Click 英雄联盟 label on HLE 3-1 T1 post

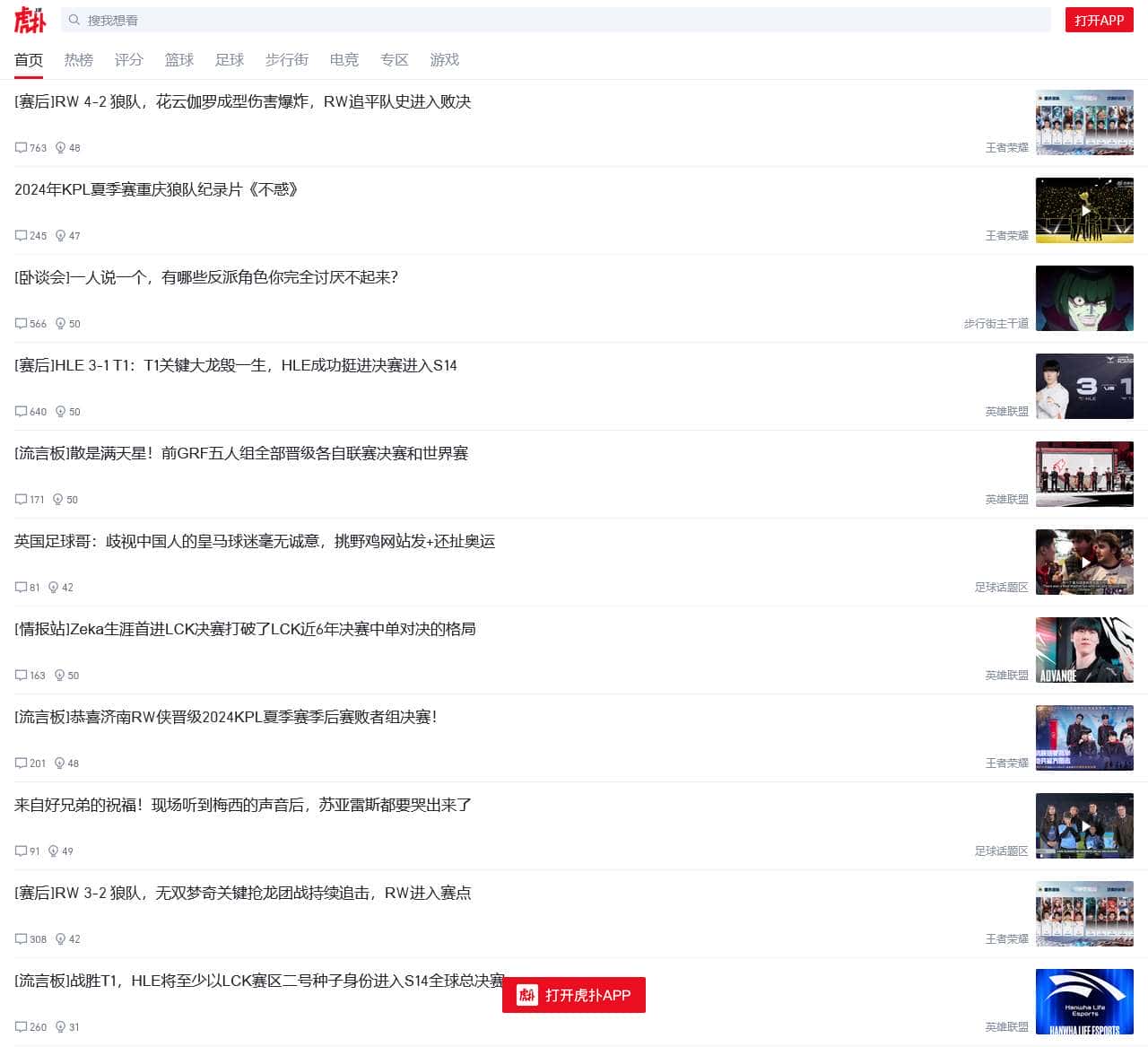[1007, 412]
